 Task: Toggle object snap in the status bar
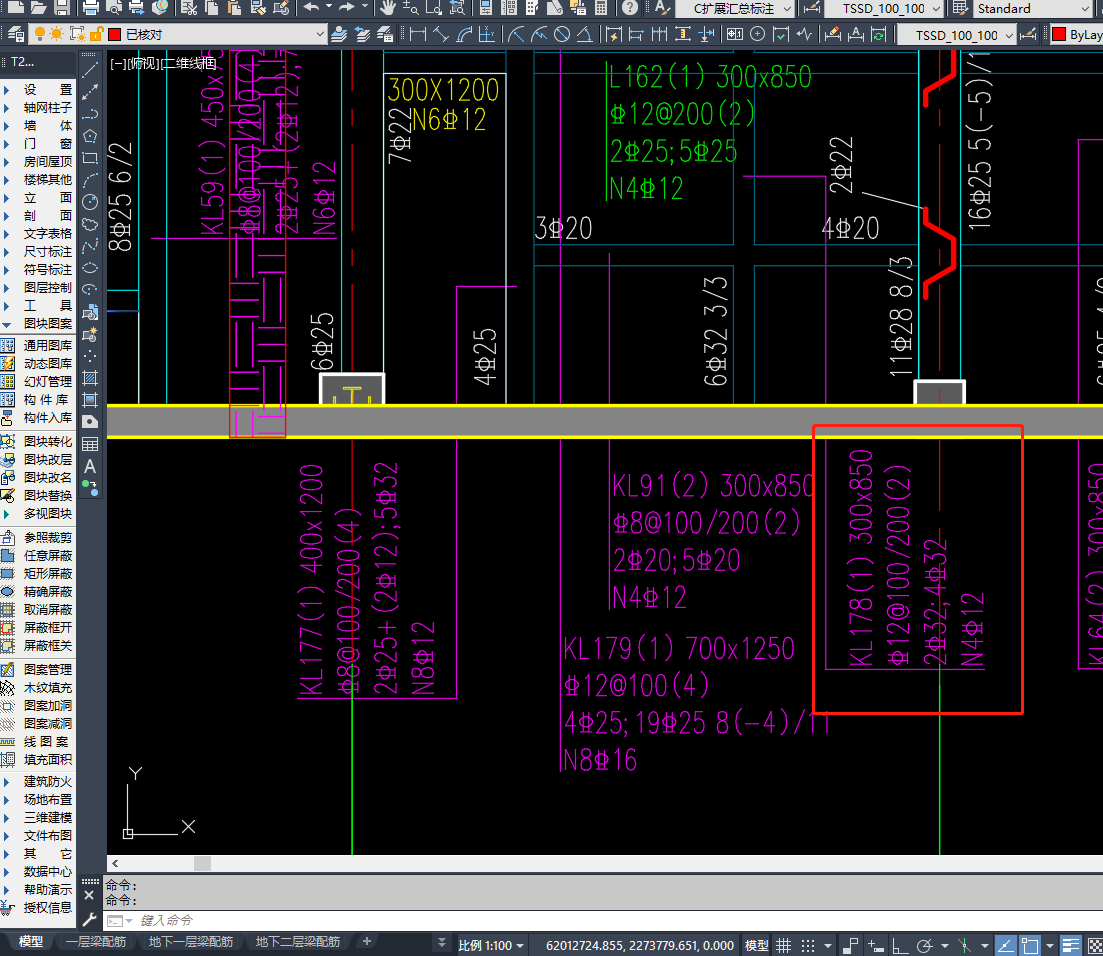pos(1030,945)
